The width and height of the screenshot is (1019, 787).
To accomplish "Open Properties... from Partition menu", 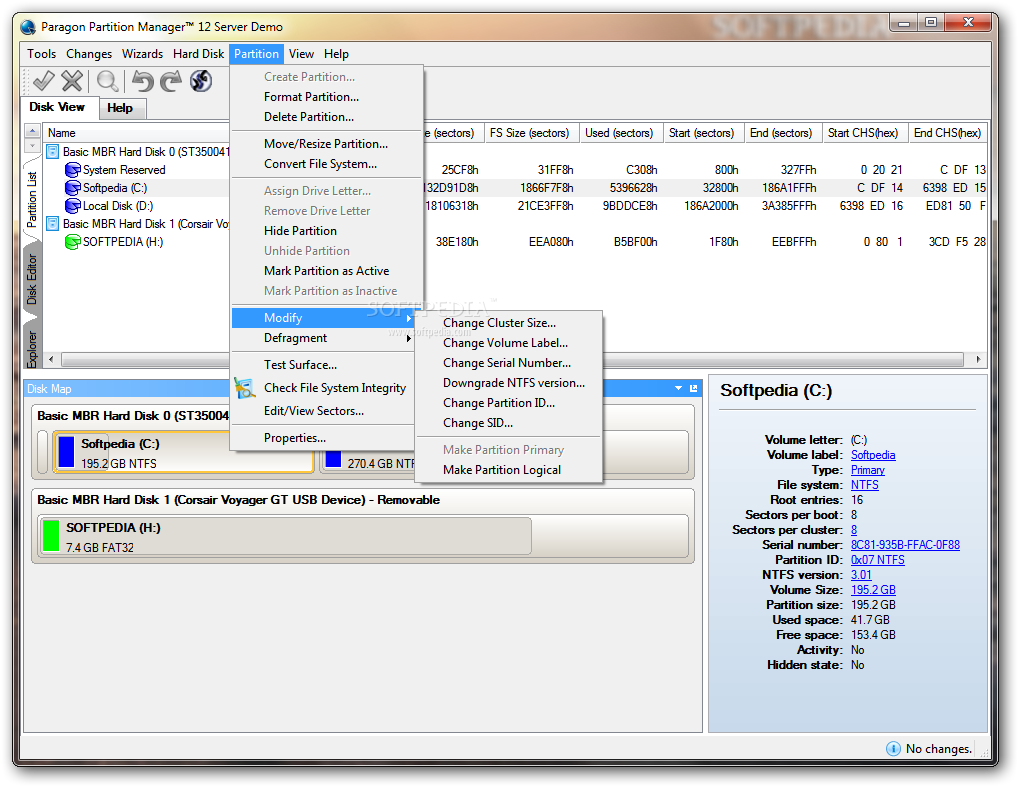I will pos(323,438).
